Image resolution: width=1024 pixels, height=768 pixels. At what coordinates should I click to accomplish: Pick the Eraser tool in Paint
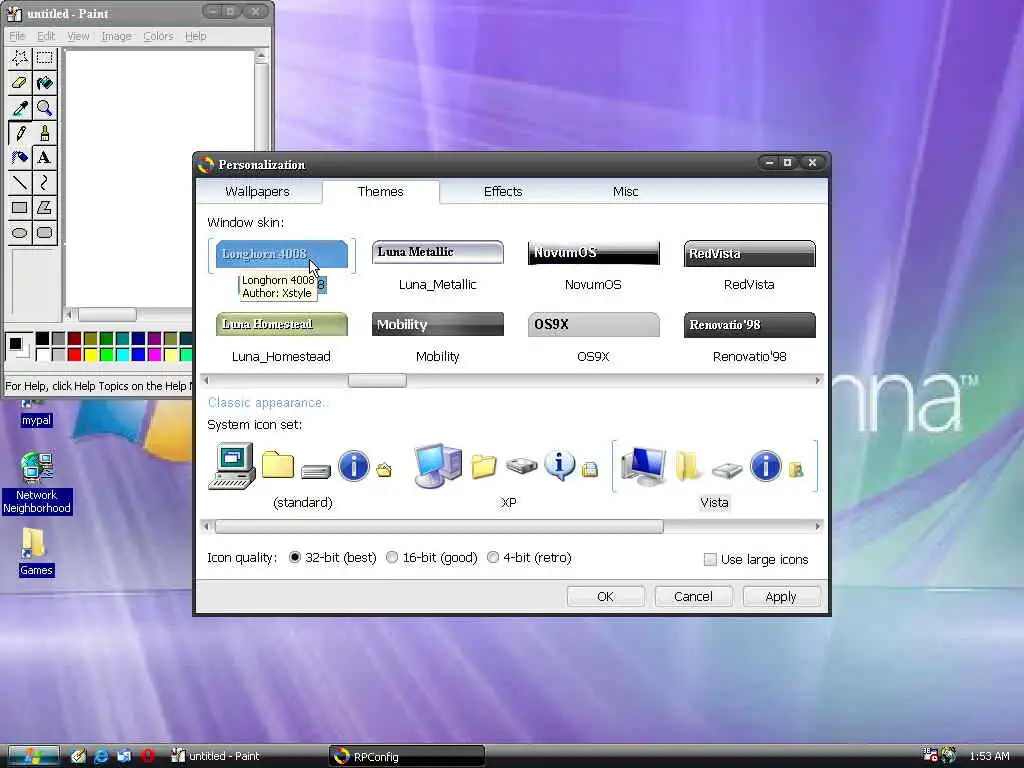tap(20, 83)
